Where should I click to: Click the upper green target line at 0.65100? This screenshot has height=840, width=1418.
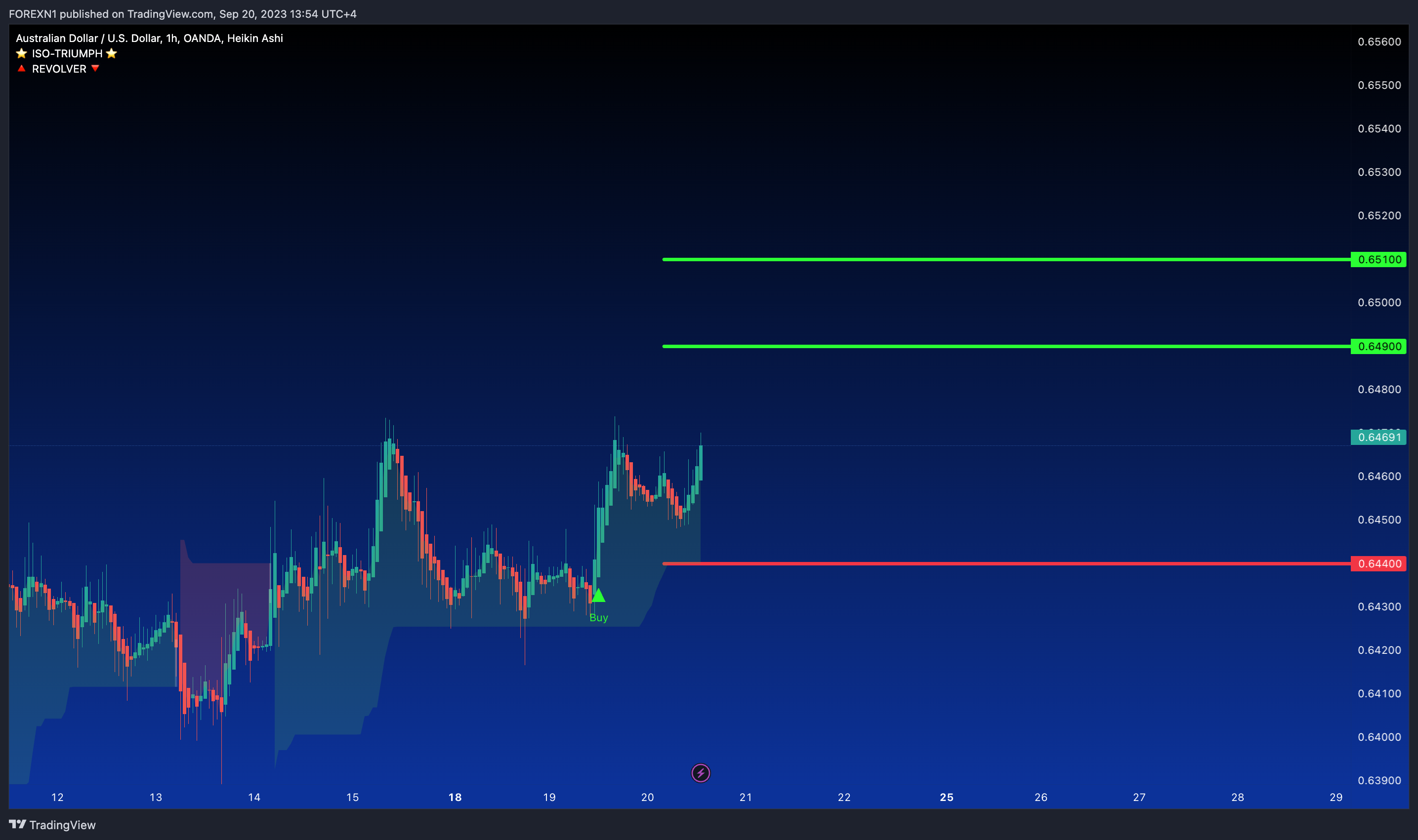(1006, 260)
